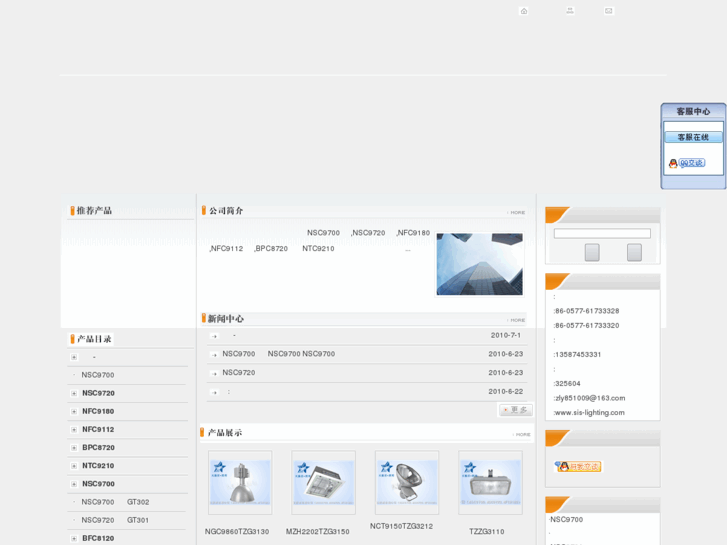Click the www.sis-lighting.com website text

click(590, 412)
